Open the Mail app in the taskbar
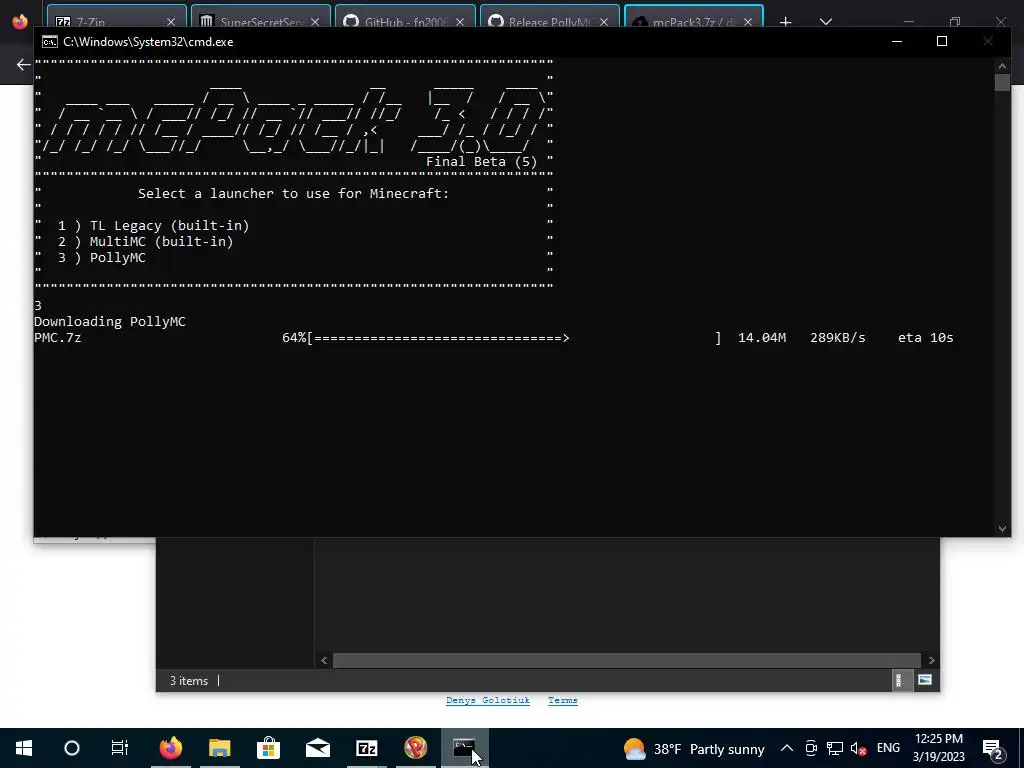 317,748
